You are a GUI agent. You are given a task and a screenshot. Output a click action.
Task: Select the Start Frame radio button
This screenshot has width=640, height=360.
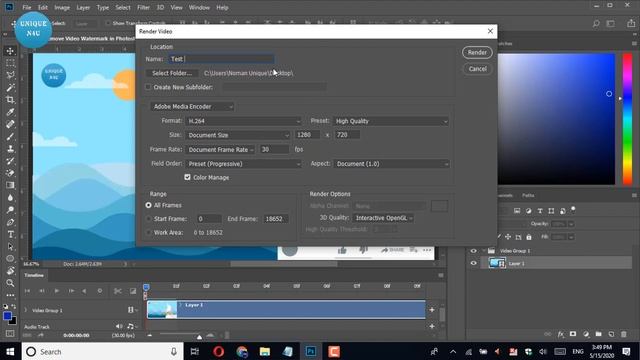[x=149, y=219]
